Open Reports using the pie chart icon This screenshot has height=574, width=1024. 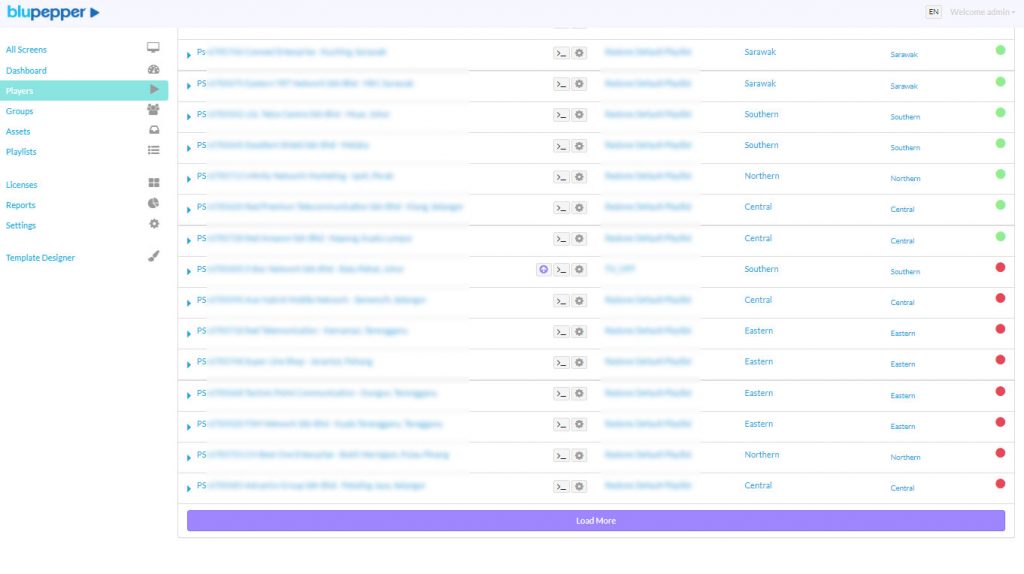click(153, 204)
